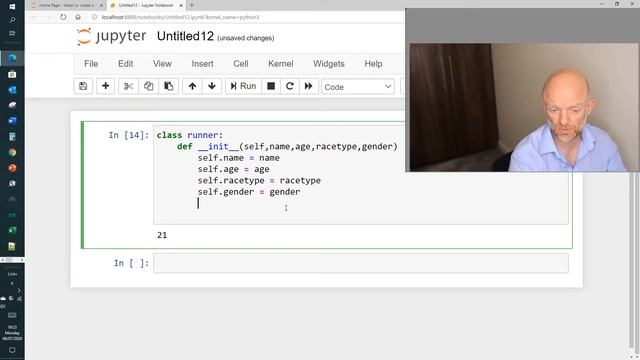Switch to the Untitled12 Jupyter Notebook tab

145,5
